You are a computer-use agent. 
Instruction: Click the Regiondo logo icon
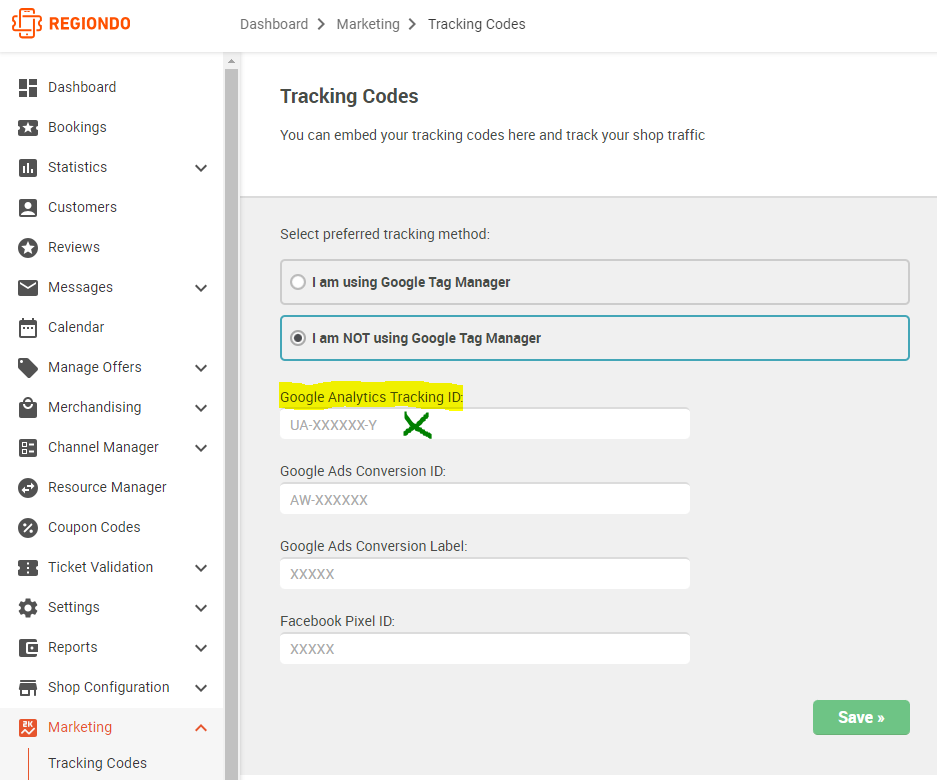[x=27, y=23]
